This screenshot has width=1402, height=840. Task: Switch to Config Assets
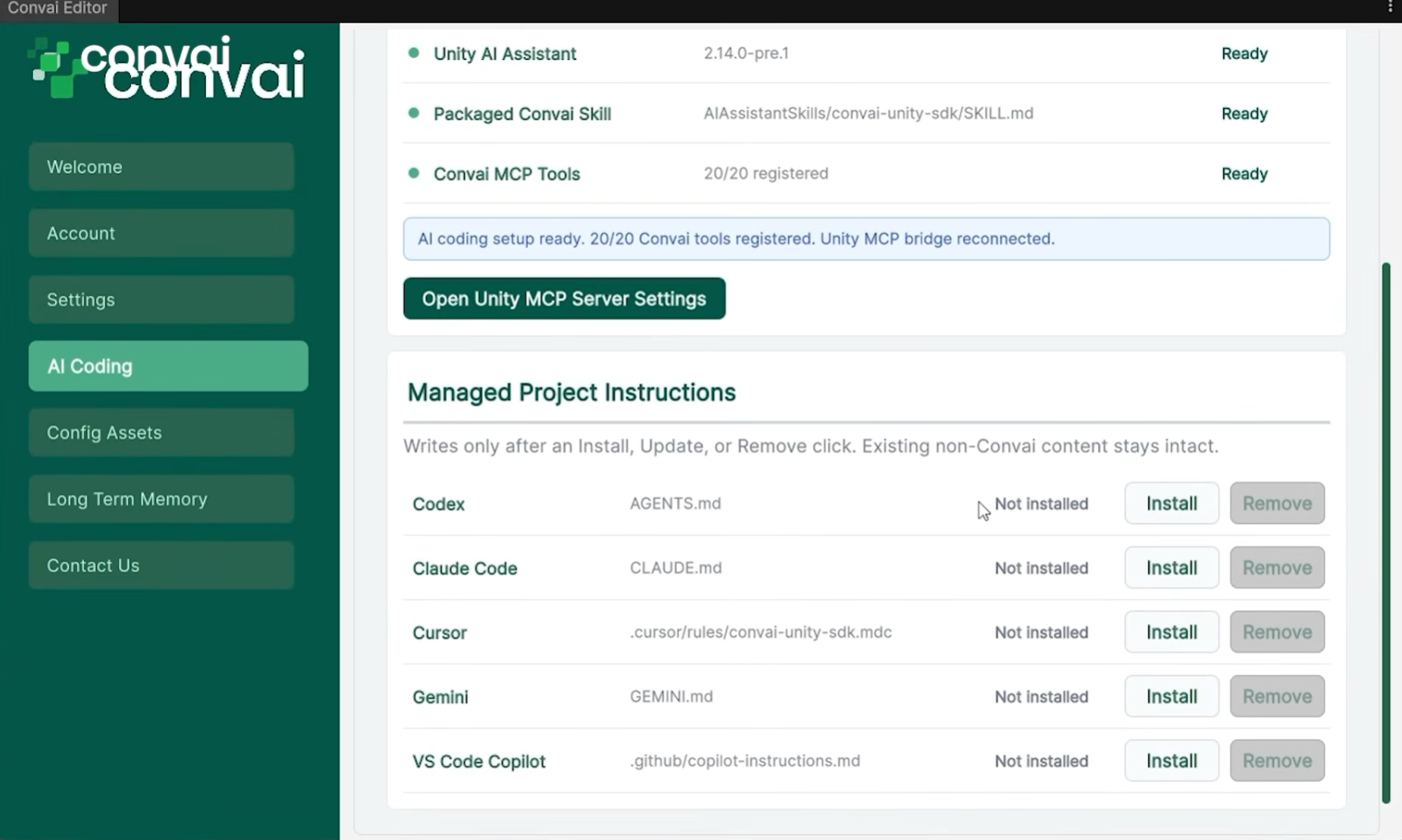[161, 433]
